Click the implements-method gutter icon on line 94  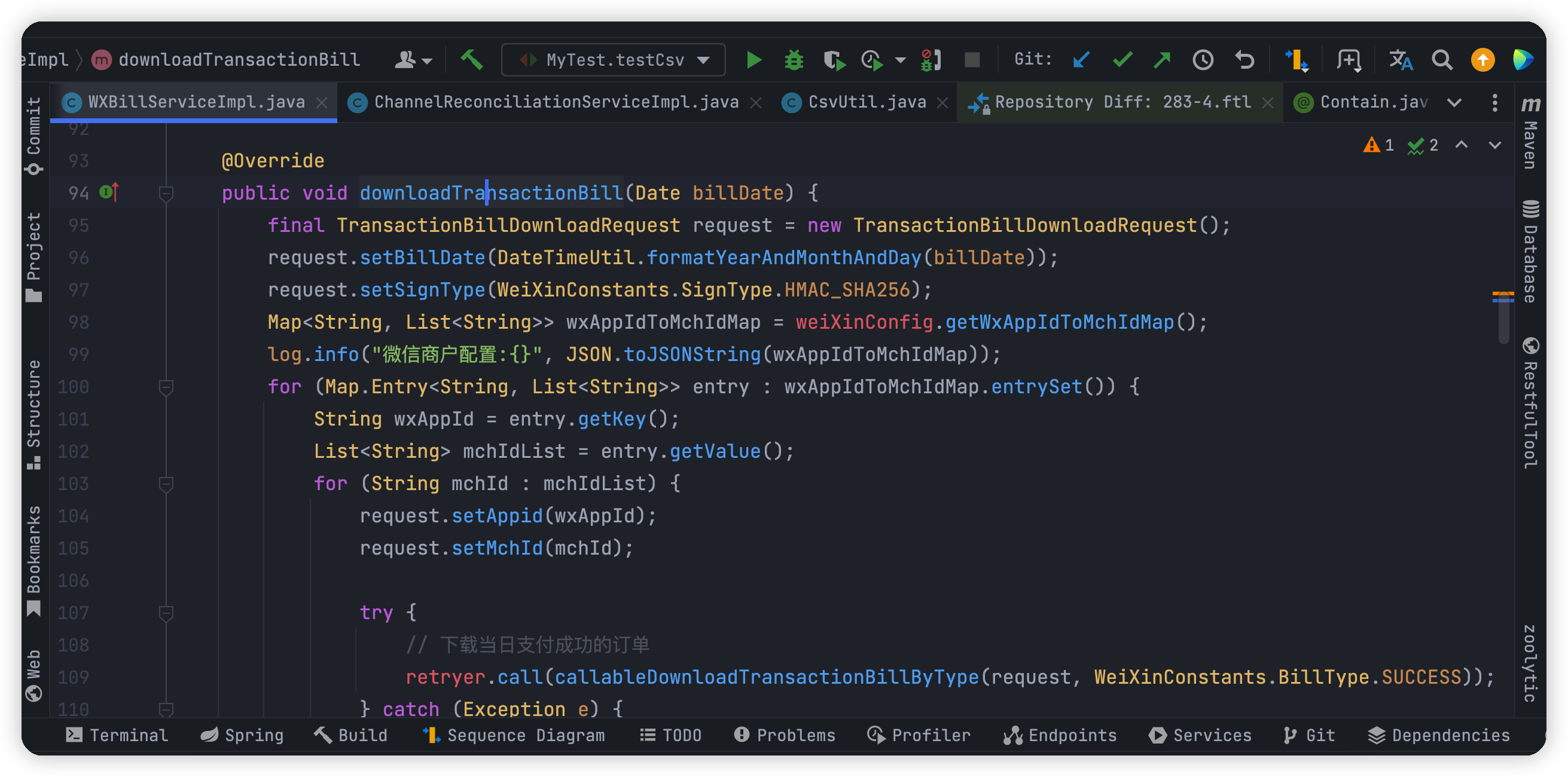point(109,192)
